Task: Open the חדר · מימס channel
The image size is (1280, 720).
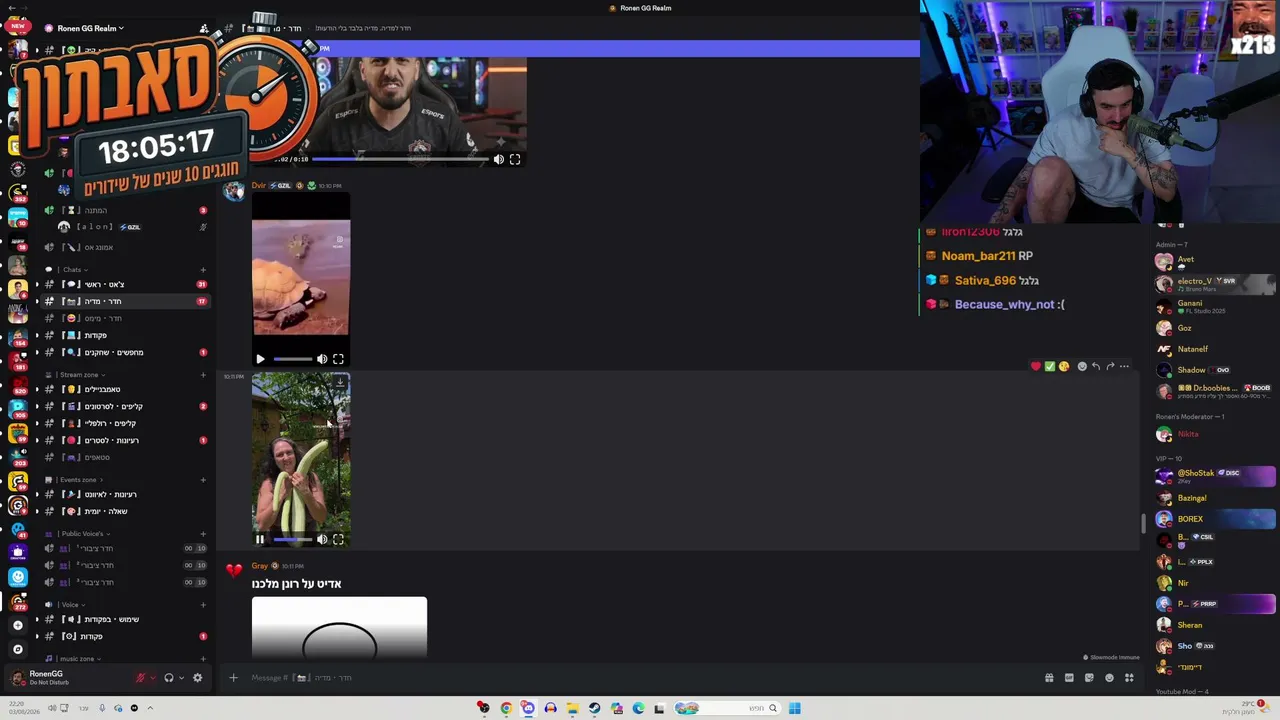Action: pos(127,318)
